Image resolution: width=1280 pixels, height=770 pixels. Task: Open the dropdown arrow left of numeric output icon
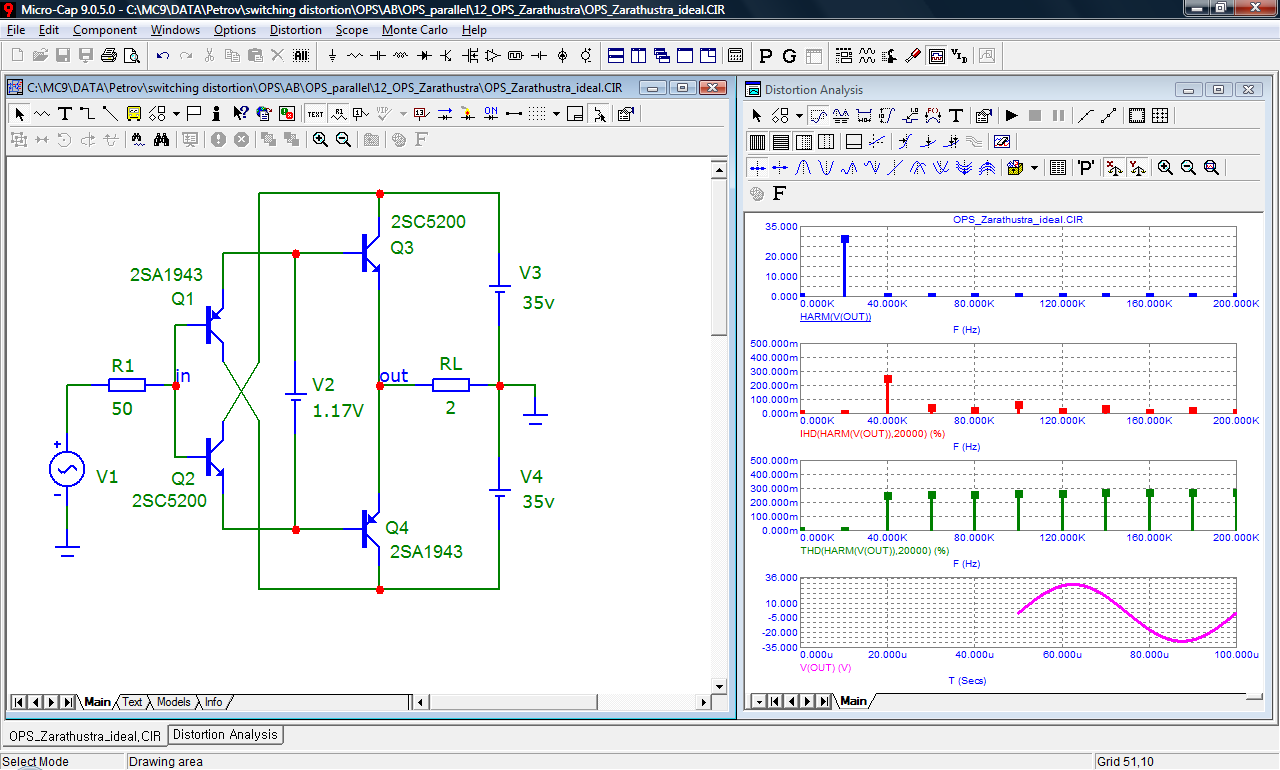pos(1034,167)
